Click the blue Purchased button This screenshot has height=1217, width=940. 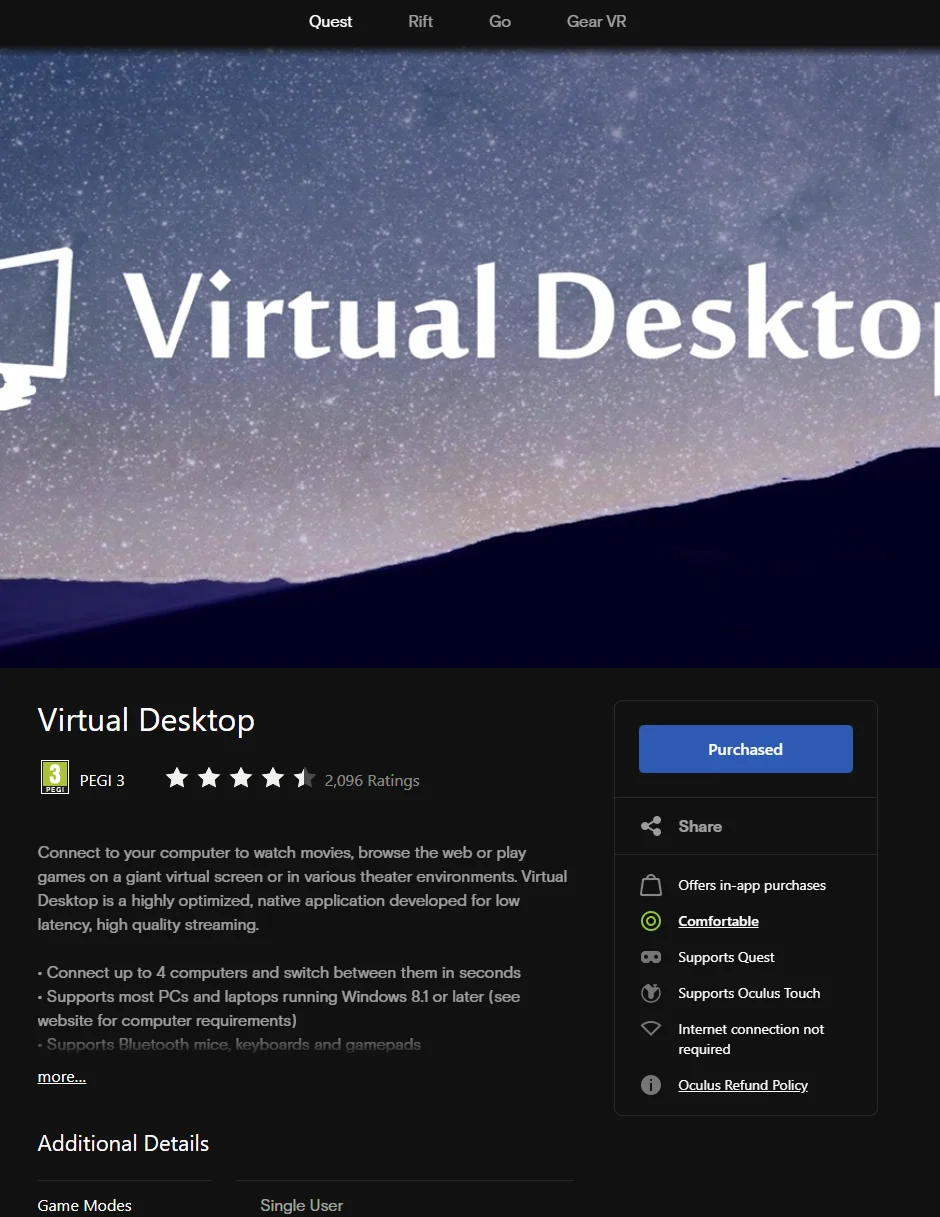tap(746, 749)
